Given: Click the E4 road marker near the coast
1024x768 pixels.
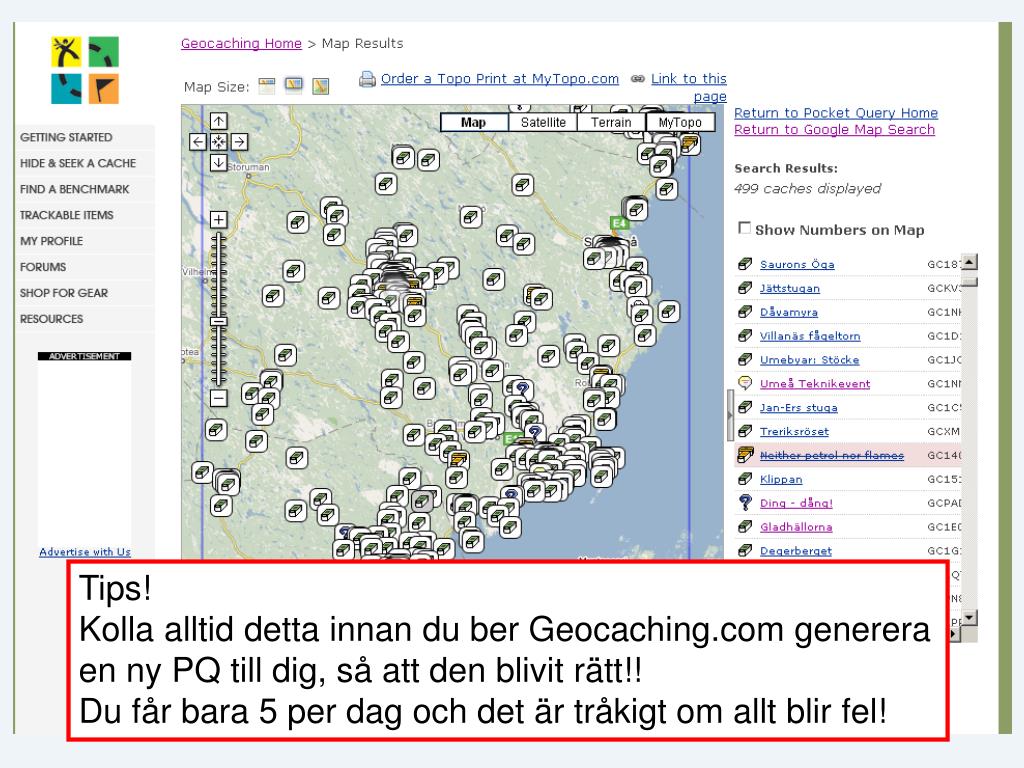Looking at the screenshot, I should click(619, 223).
